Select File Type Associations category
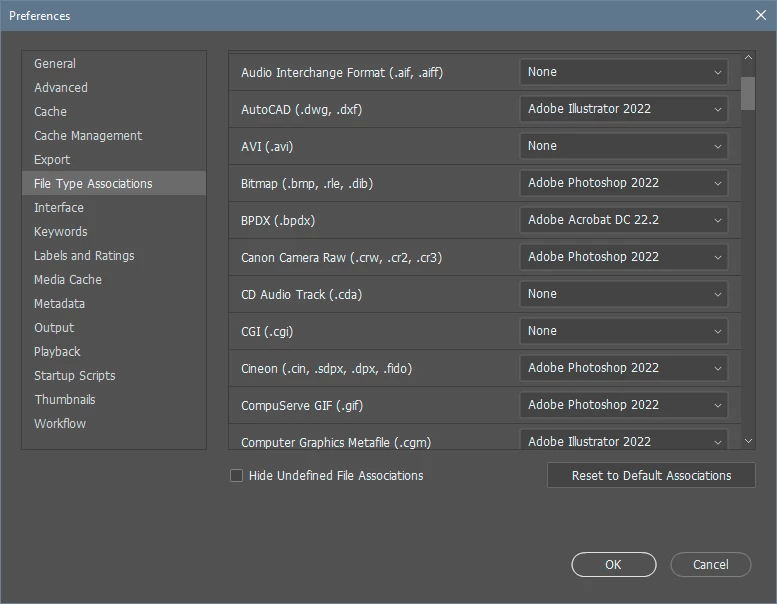Viewport: 777px width, 604px height. pyautogui.click(x=113, y=183)
